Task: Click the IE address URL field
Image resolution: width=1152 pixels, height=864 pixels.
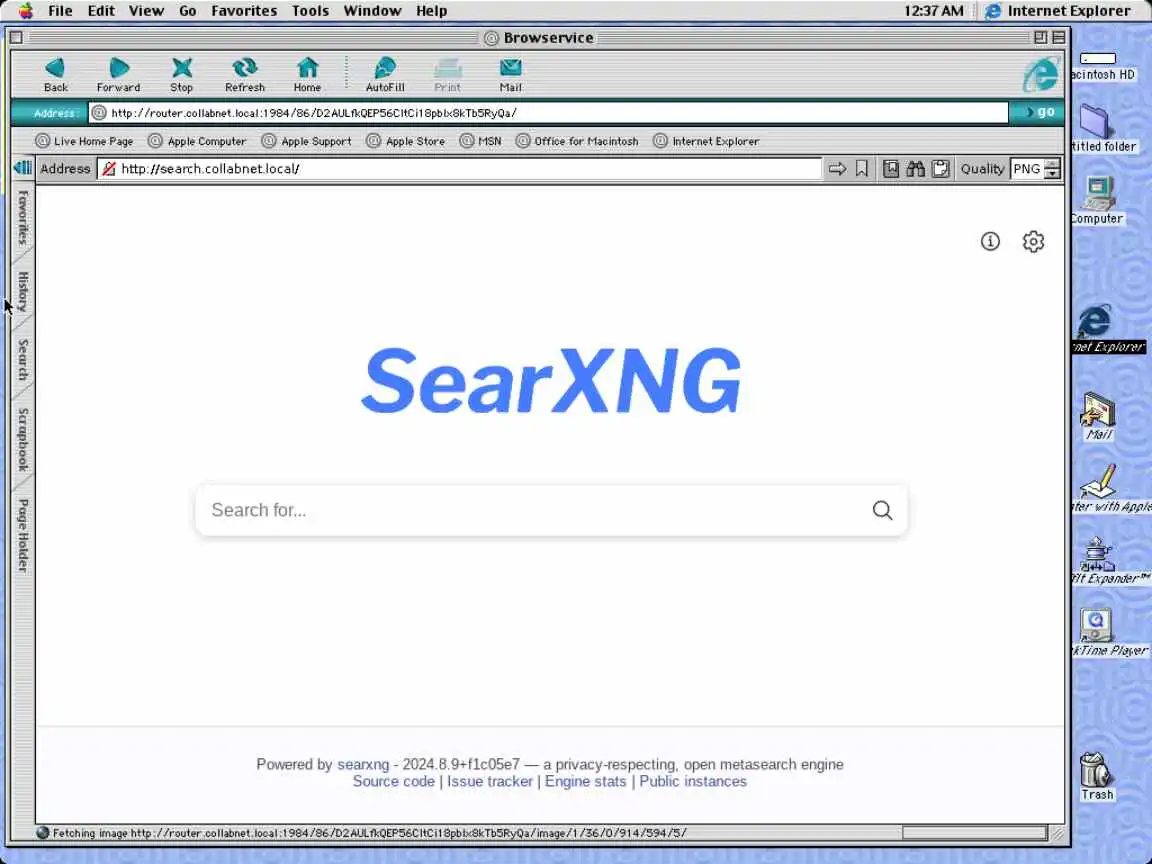Action: 548,112
